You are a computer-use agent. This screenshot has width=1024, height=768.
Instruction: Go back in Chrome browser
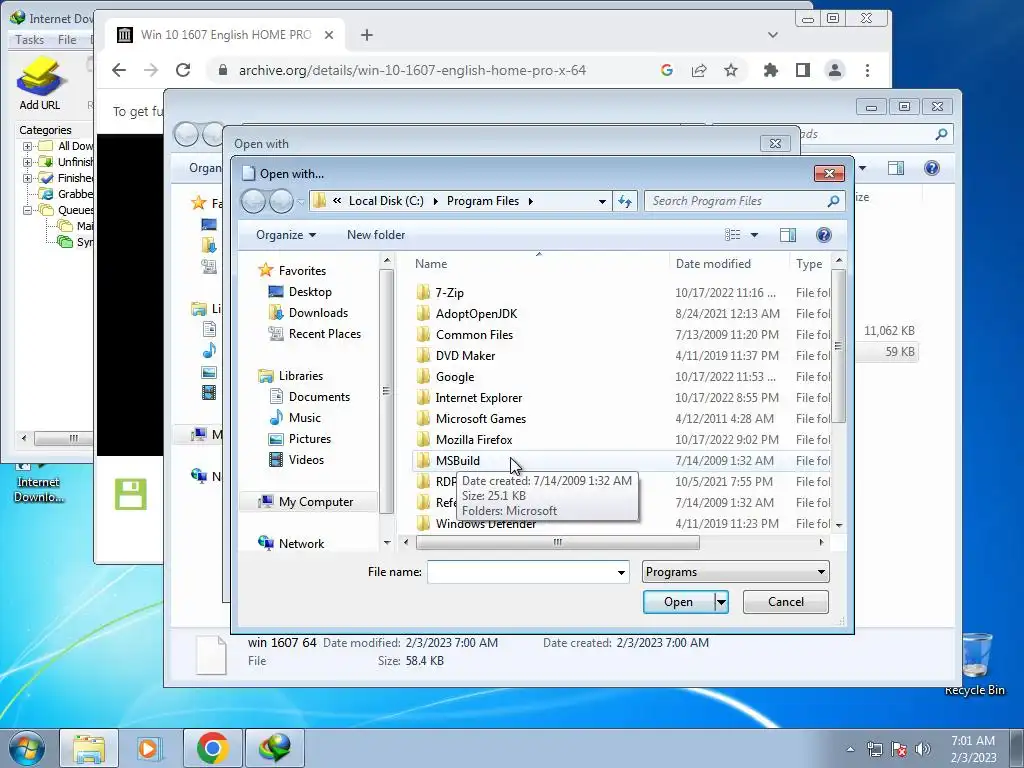coord(119,70)
